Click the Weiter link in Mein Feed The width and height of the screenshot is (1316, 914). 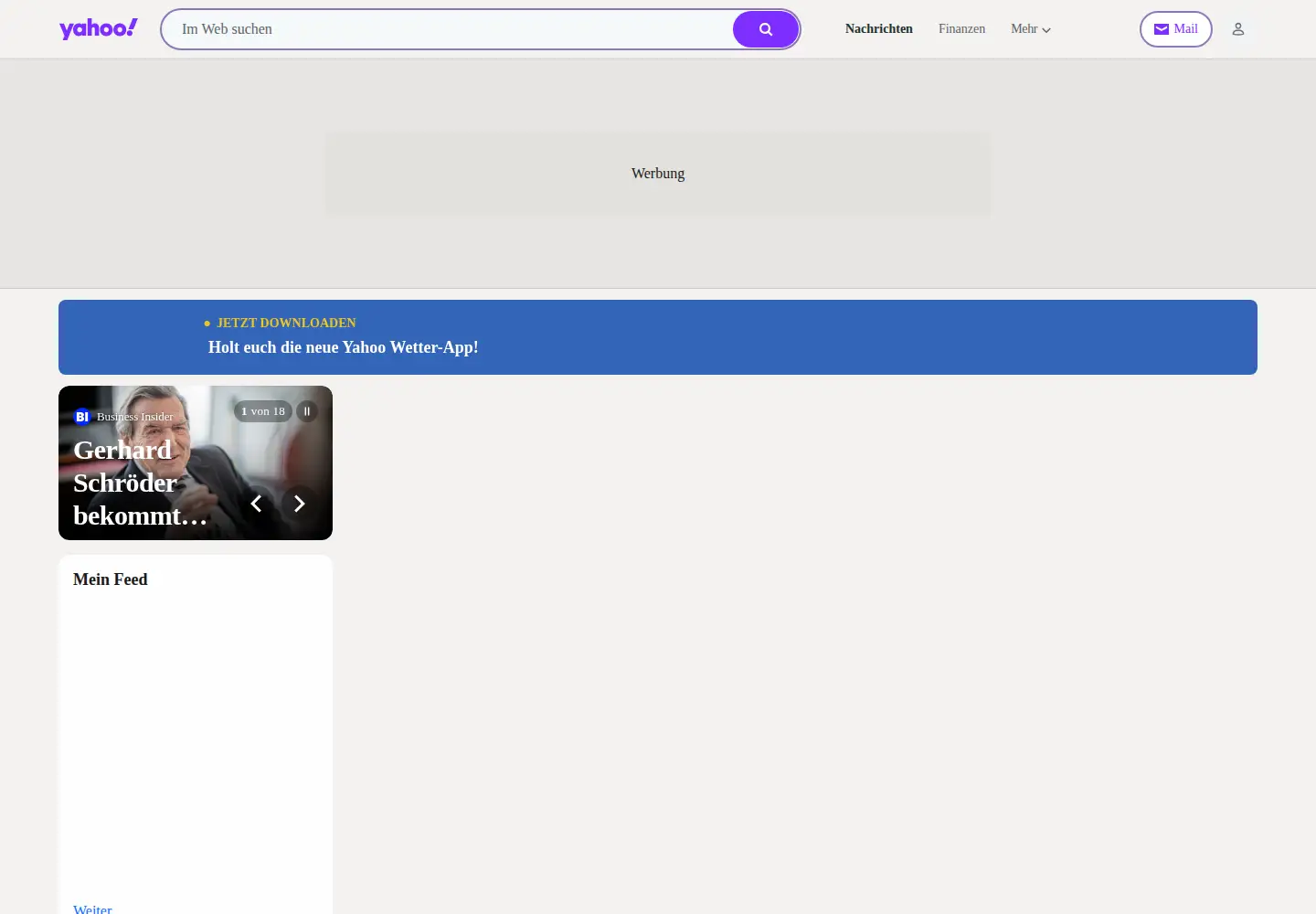coord(92,909)
